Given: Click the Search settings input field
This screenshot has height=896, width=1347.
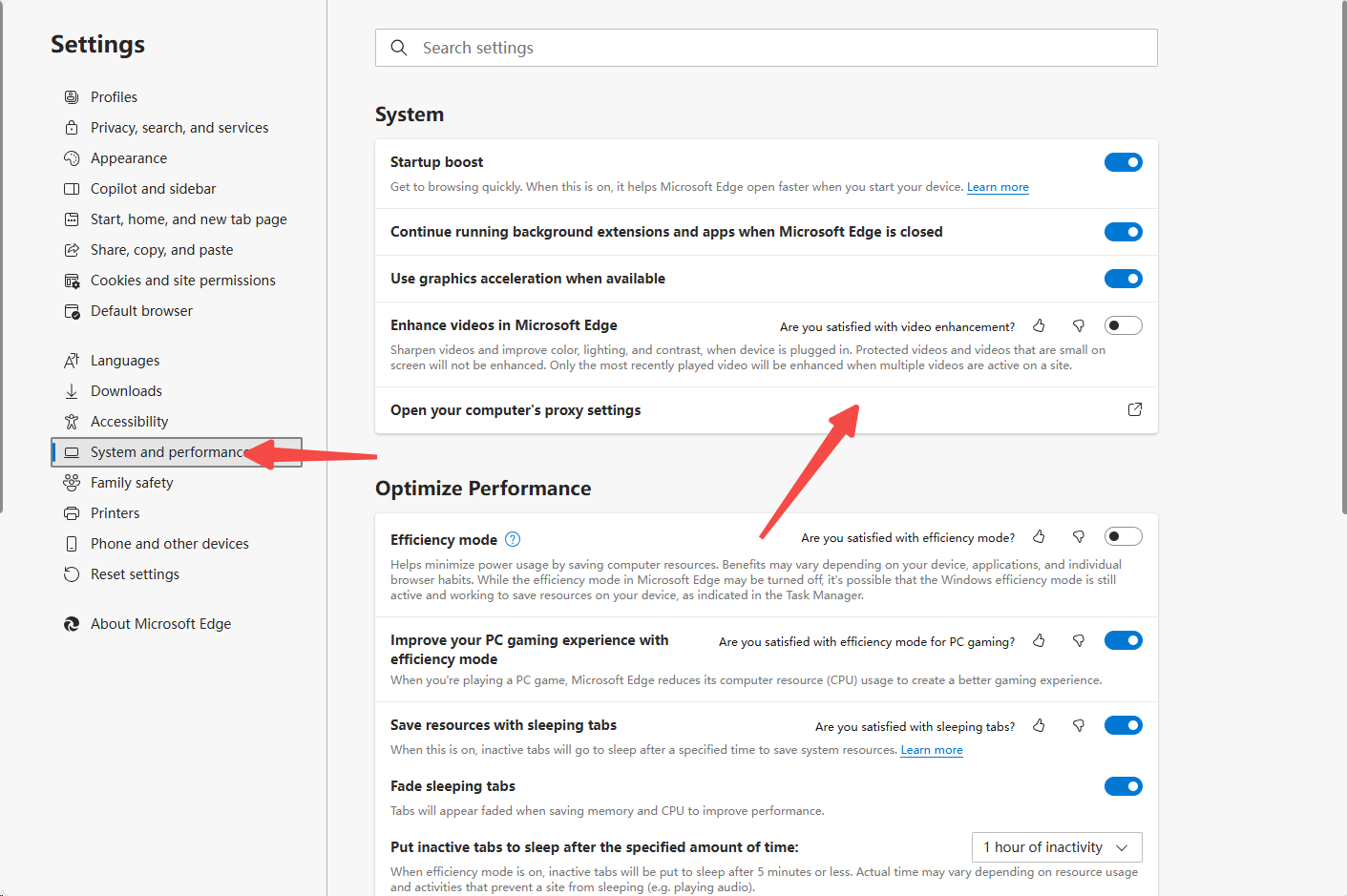Looking at the screenshot, I should [767, 48].
